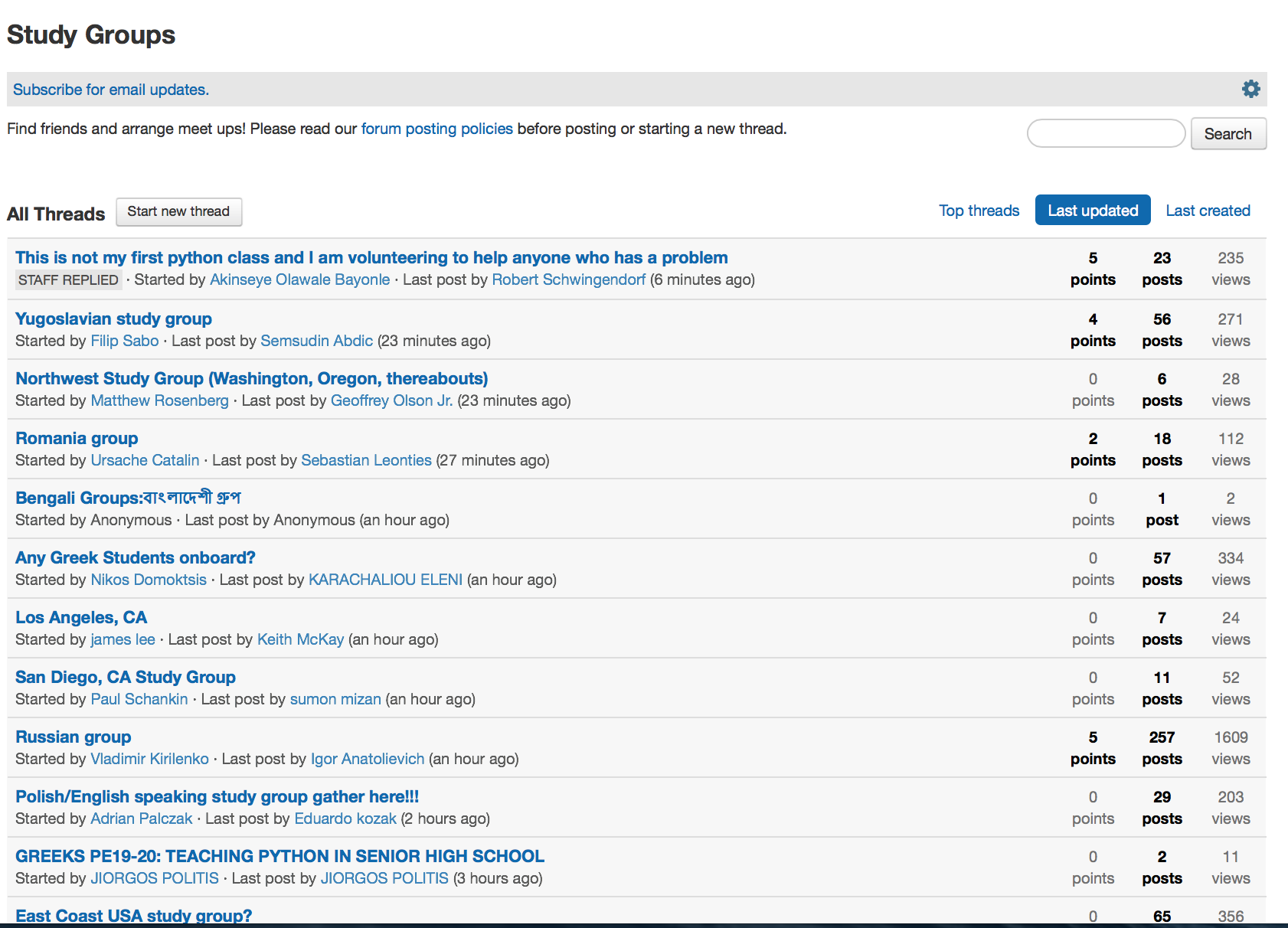Focus the forum search input field

coord(1106,133)
